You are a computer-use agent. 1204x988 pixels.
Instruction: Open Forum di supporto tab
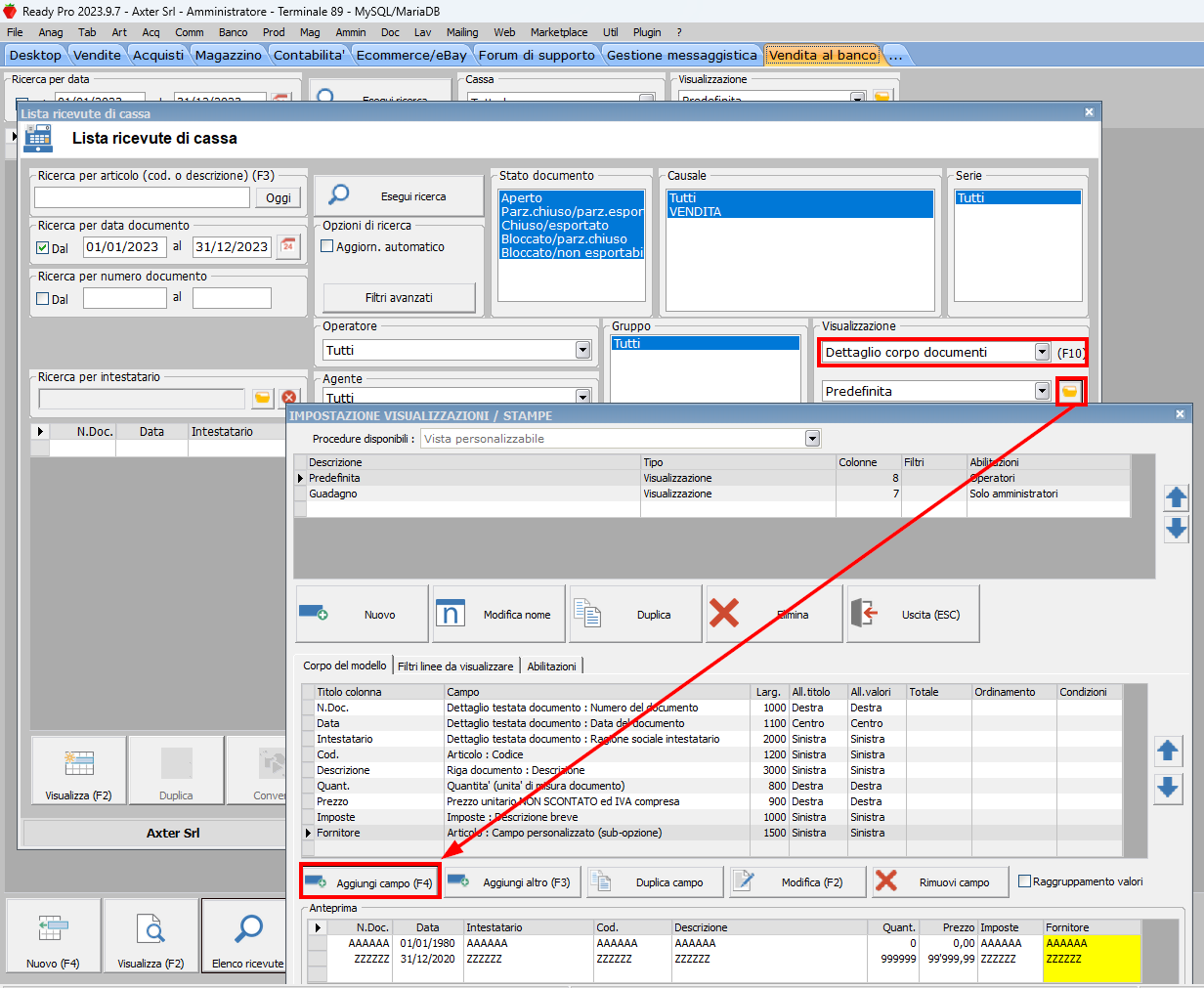537,55
